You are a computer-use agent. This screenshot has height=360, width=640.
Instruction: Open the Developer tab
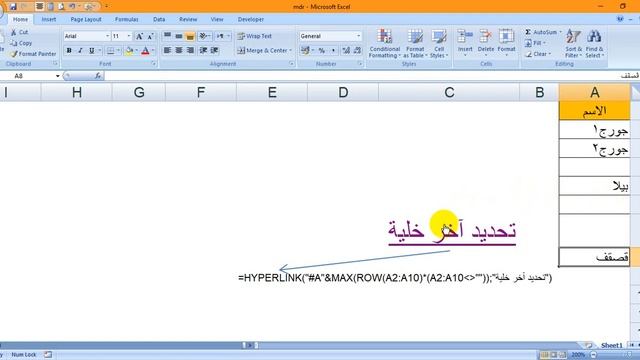[x=251, y=19]
